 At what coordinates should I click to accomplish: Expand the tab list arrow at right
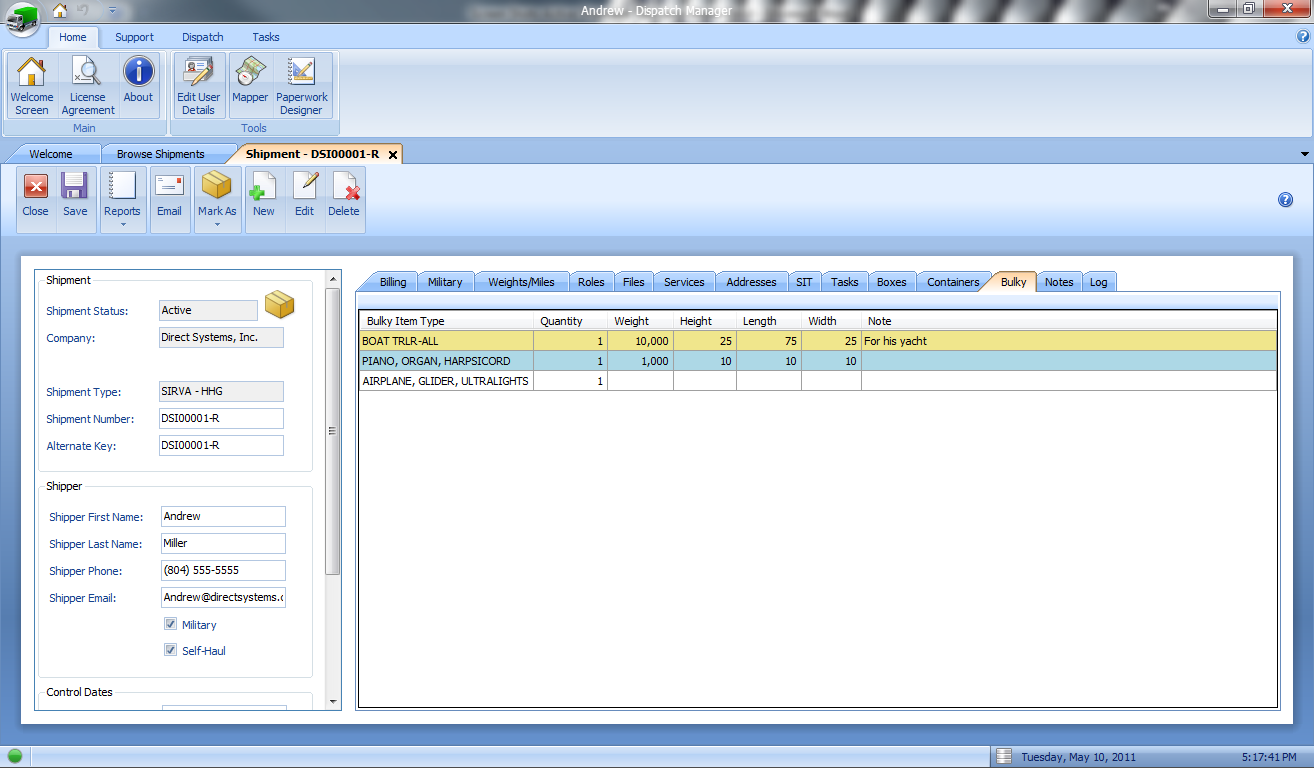pos(1304,154)
